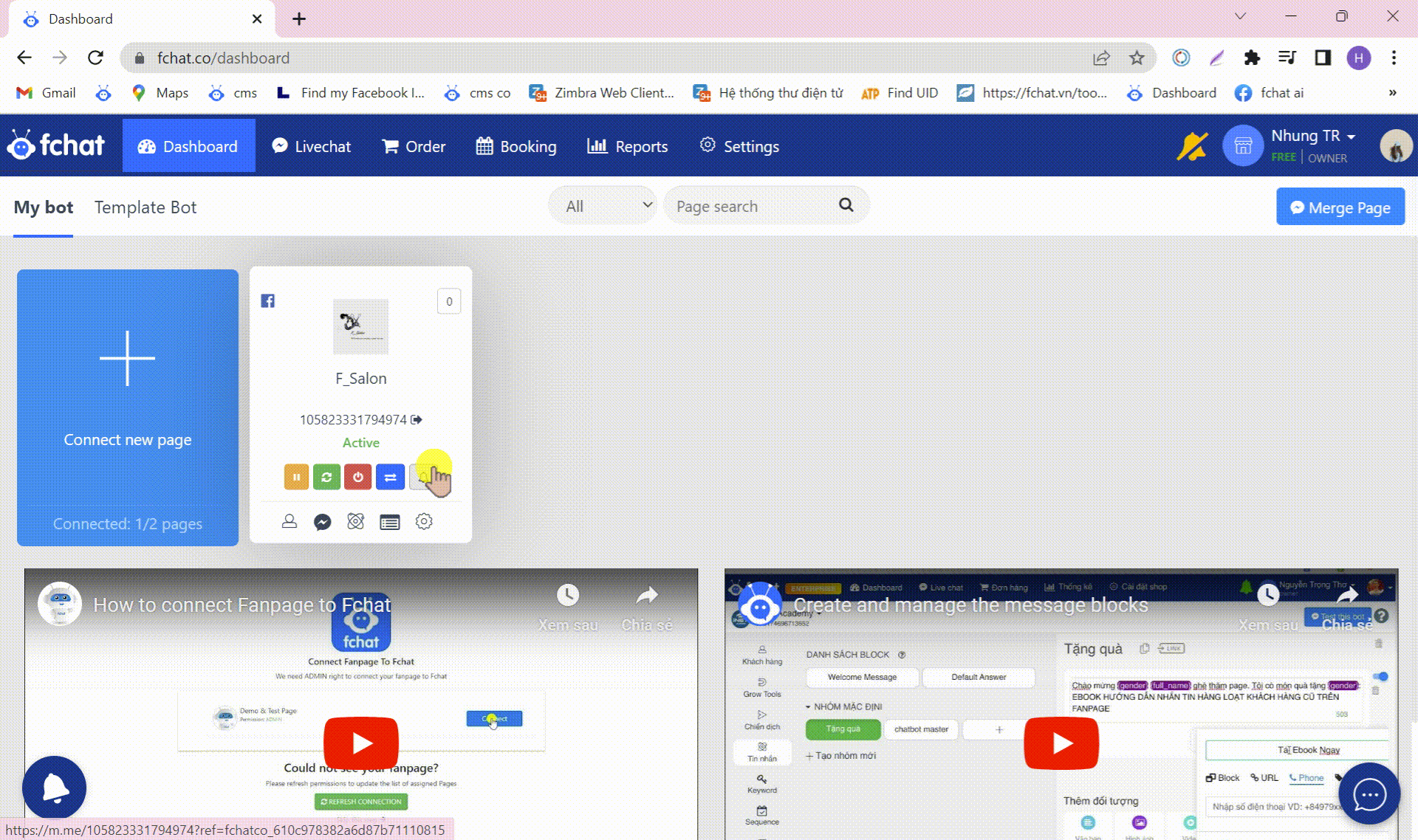Click the Facebook icon on F_Salon card
The height and width of the screenshot is (840, 1418).
(x=268, y=300)
